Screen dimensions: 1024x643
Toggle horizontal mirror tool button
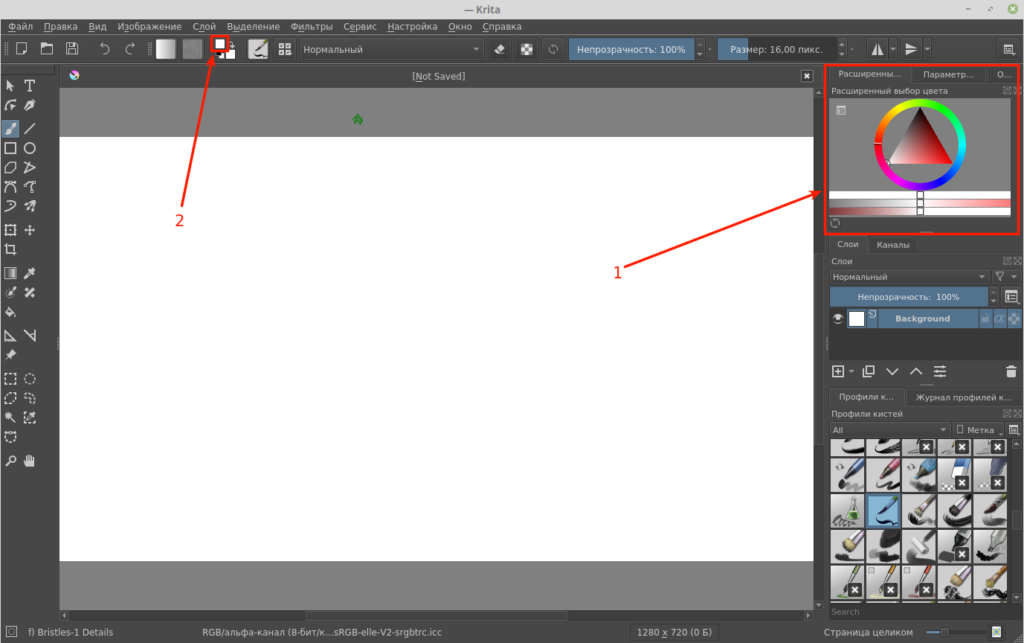pos(877,49)
